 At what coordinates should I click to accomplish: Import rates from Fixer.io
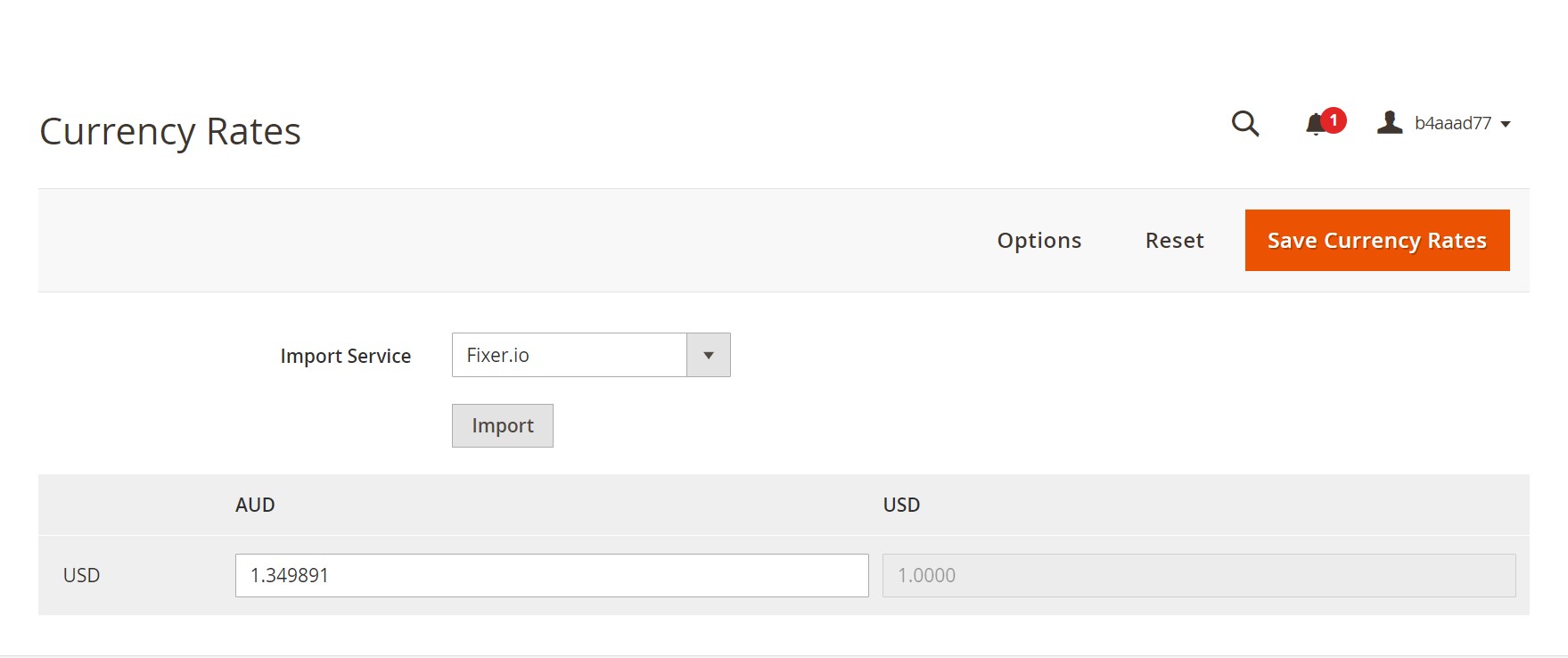point(502,425)
